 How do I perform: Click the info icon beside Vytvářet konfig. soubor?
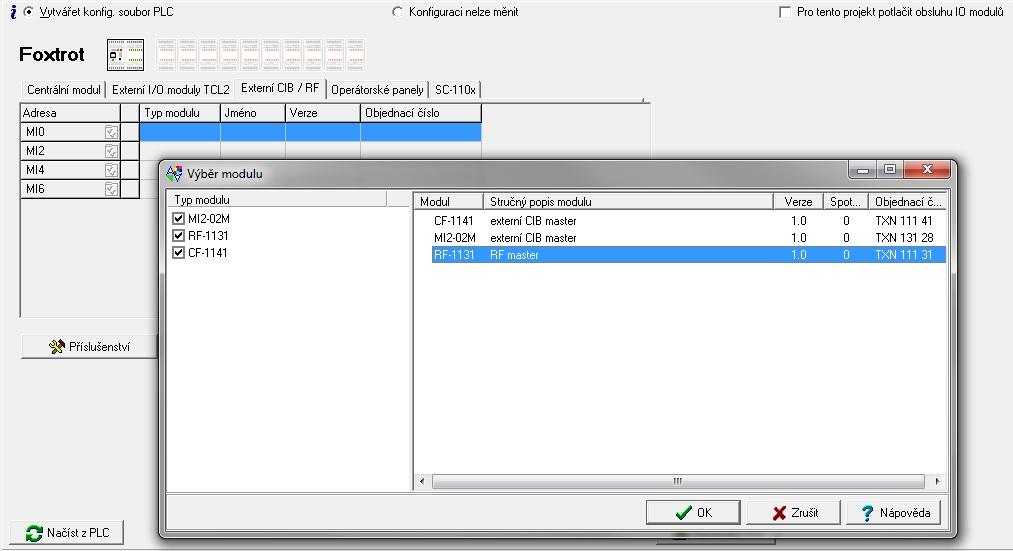pos(13,12)
